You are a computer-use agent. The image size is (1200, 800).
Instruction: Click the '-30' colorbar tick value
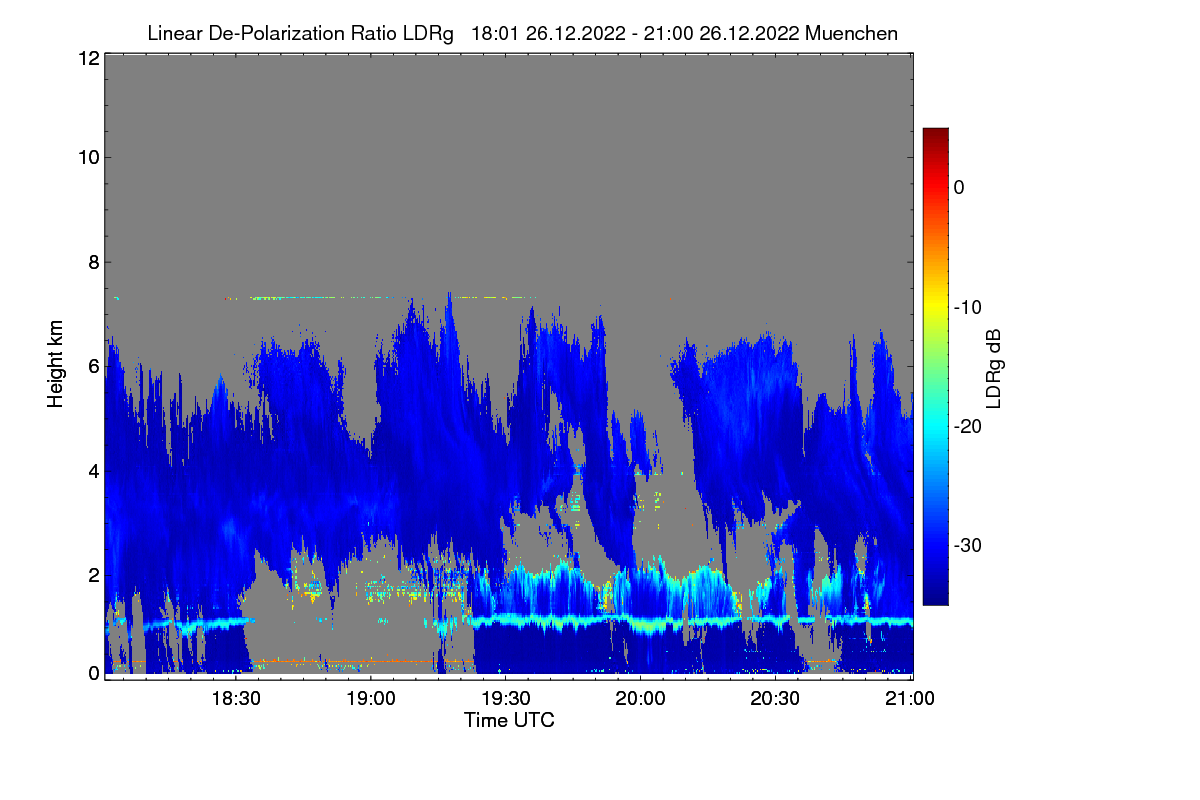tap(966, 545)
